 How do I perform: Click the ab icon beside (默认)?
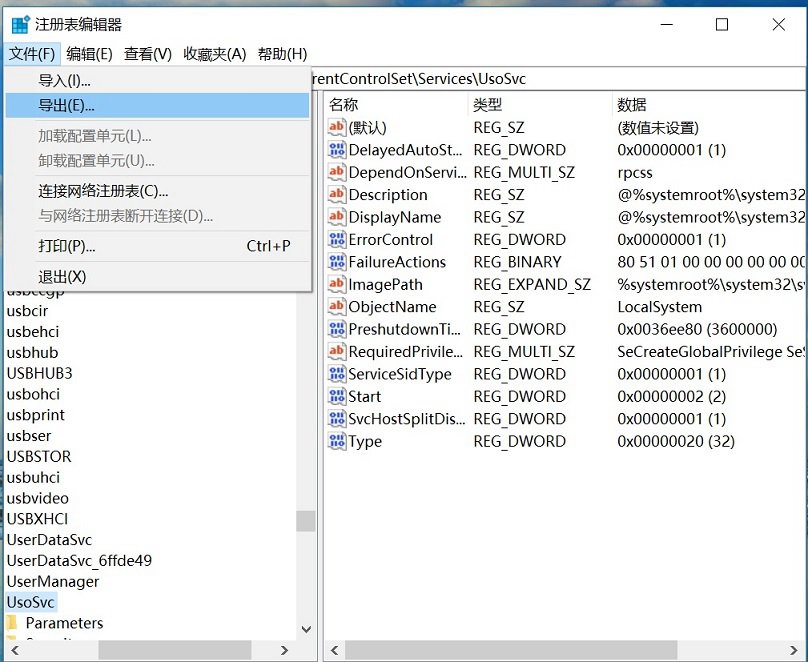[338, 127]
